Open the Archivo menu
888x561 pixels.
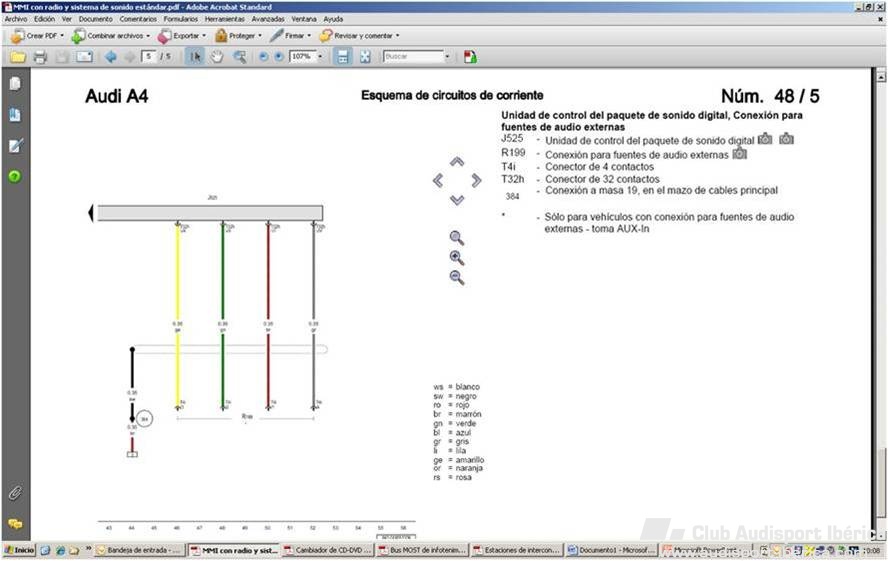pyautogui.click(x=16, y=19)
